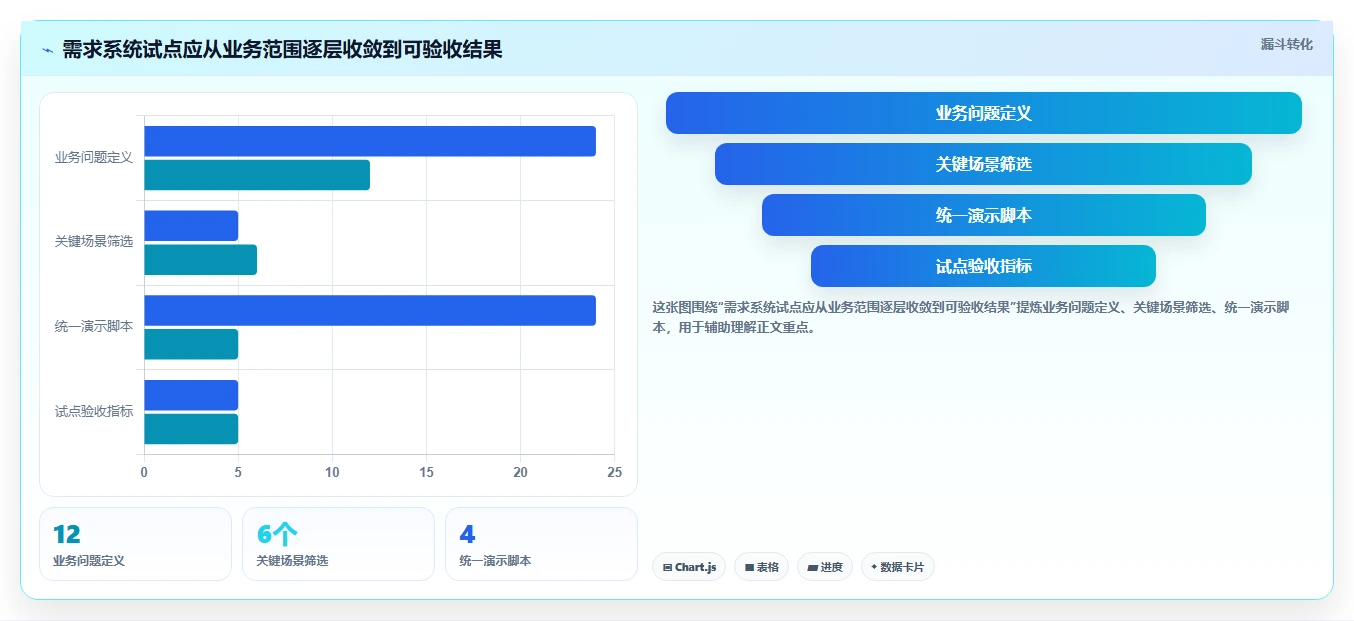Click the teal bar for 业务问题定义

click(257, 175)
